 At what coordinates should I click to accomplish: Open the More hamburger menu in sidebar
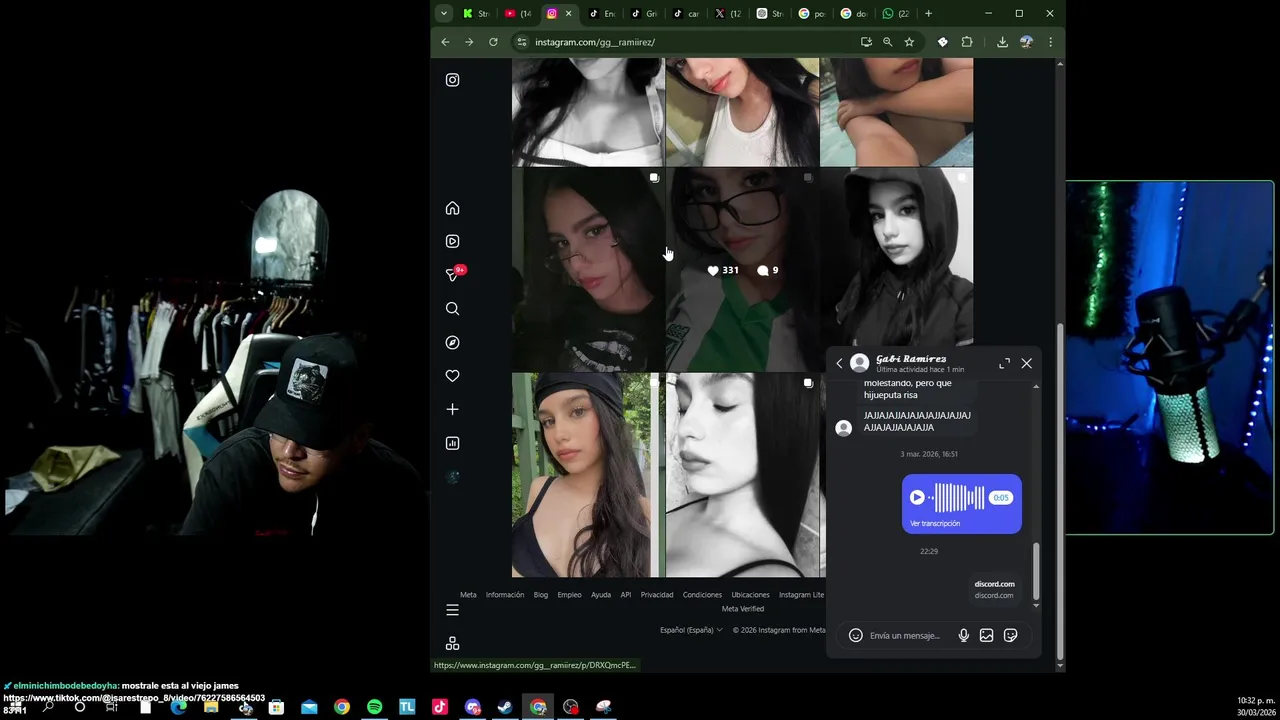[452, 610]
